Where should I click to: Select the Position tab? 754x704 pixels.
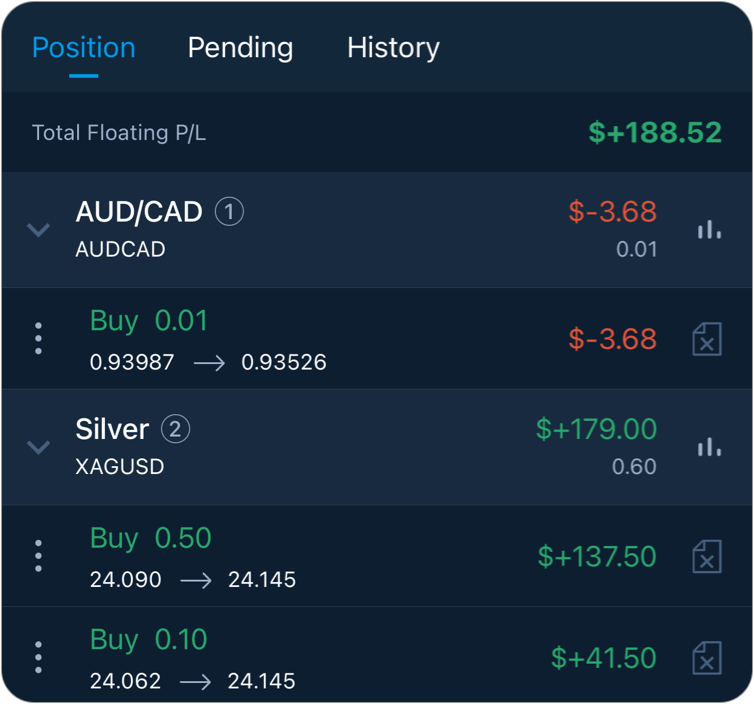click(83, 48)
